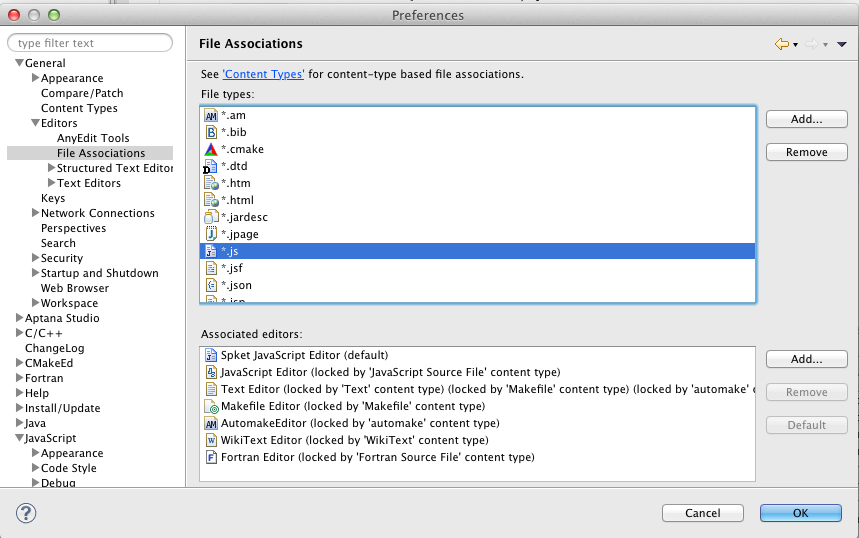Go back with the yellow arrow icon
The width and height of the screenshot is (859, 538).
point(782,44)
